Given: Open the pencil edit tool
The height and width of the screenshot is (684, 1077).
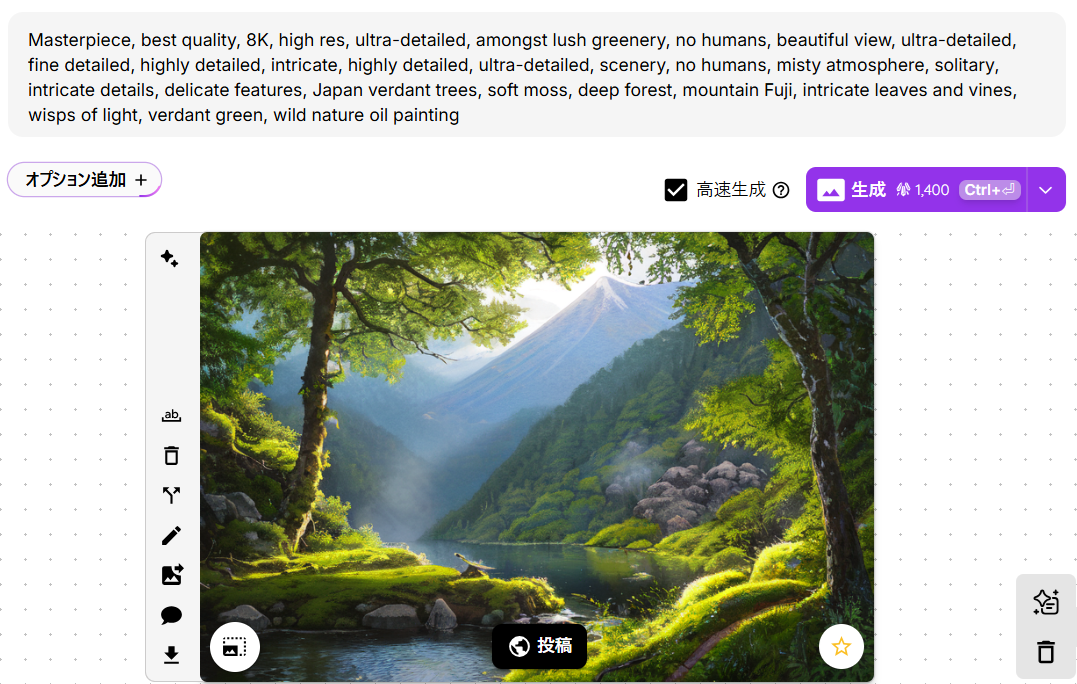Looking at the screenshot, I should click(171, 535).
